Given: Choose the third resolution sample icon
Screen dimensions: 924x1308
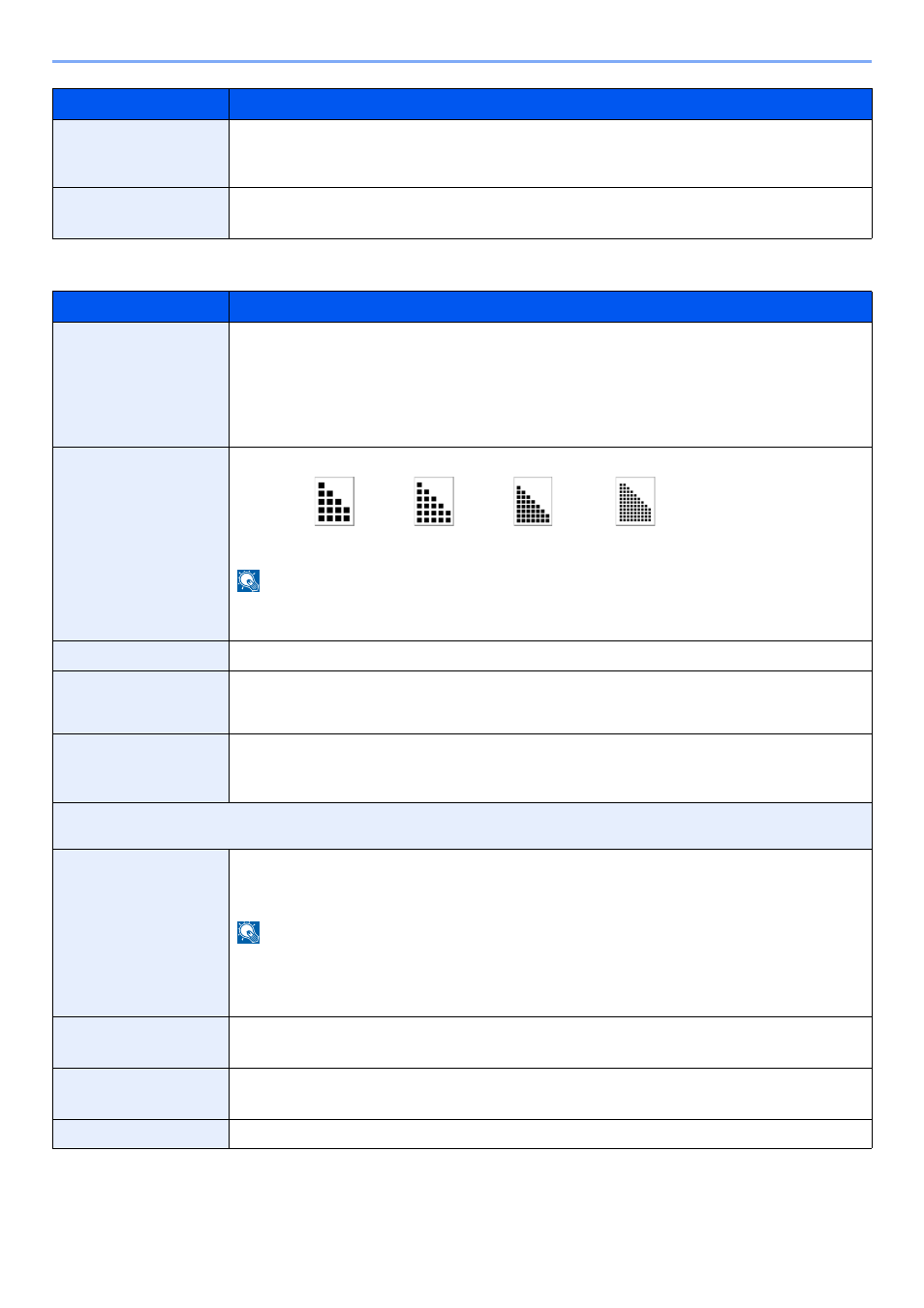Looking at the screenshot, I should coord(533,501).
